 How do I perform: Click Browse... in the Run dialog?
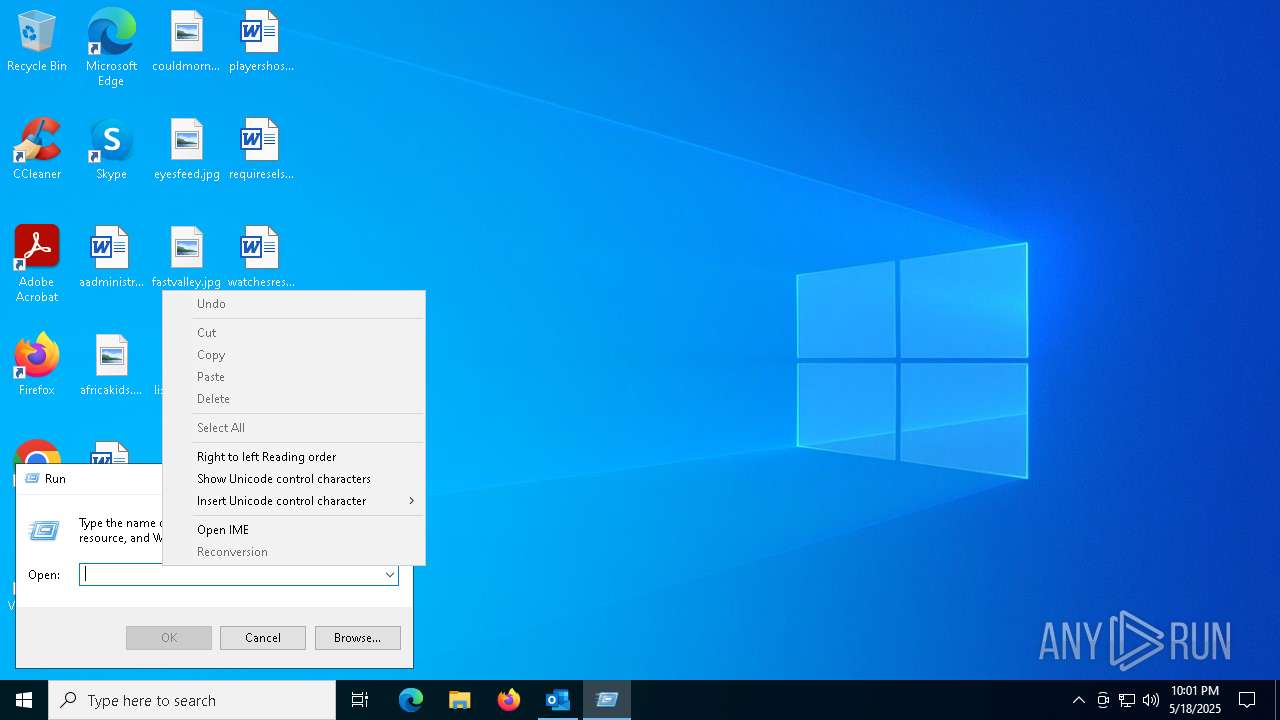(x=358, y=638)
